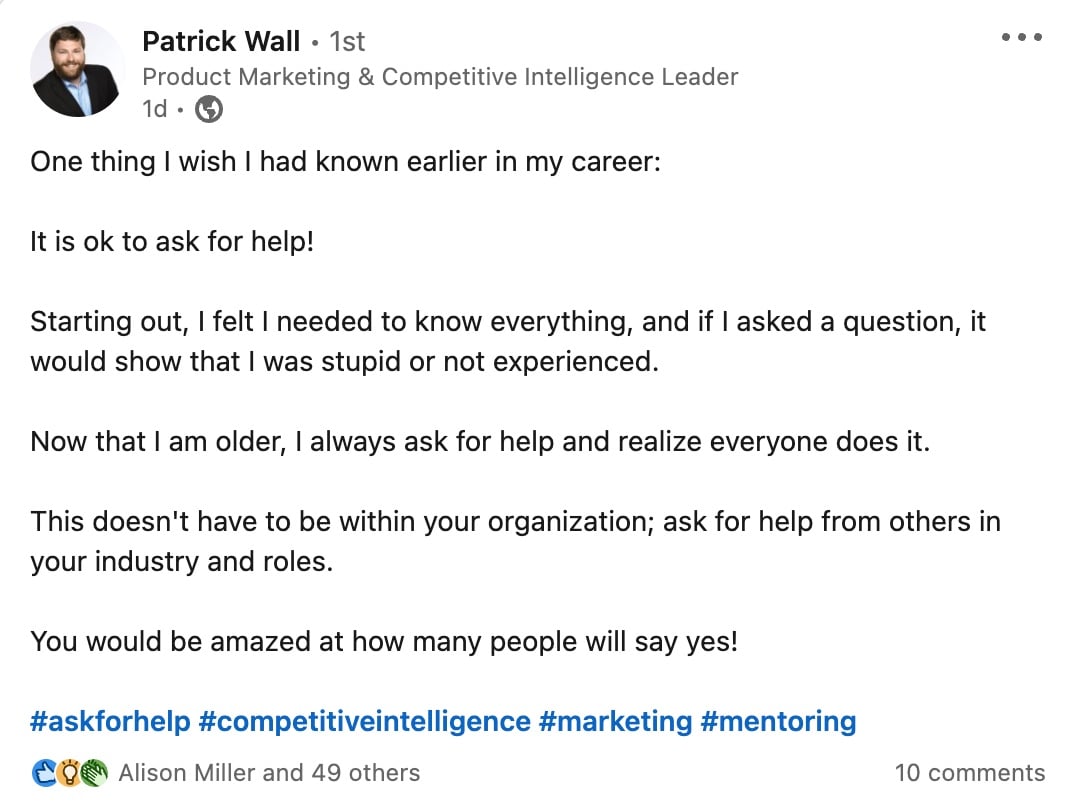Image resolution: width=1069 pixels, height=804 pixels.
Task: Click the lightbulb insightful reaction icon
Action: (69, 773)
